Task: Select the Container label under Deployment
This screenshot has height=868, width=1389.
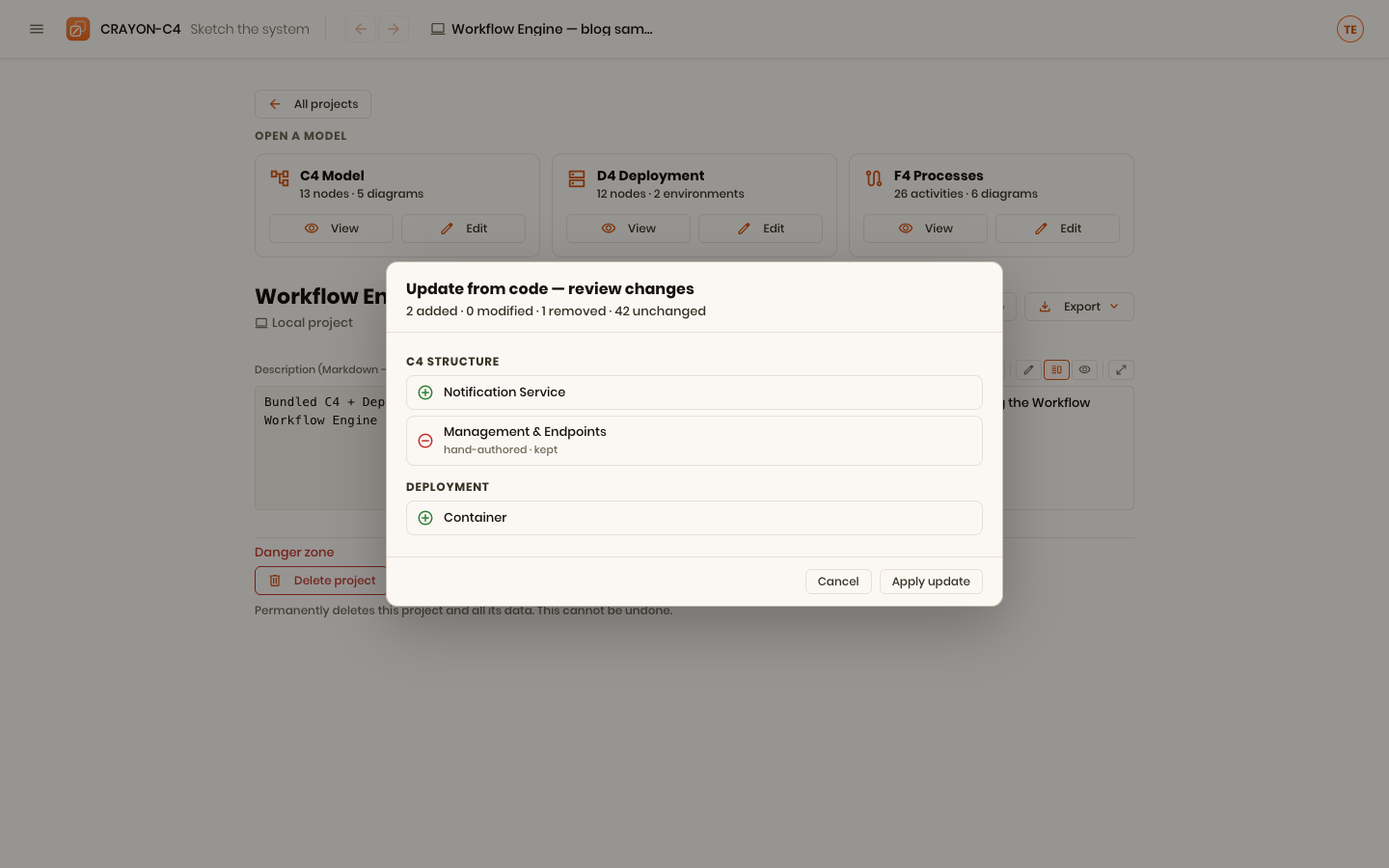Action: 476,518
